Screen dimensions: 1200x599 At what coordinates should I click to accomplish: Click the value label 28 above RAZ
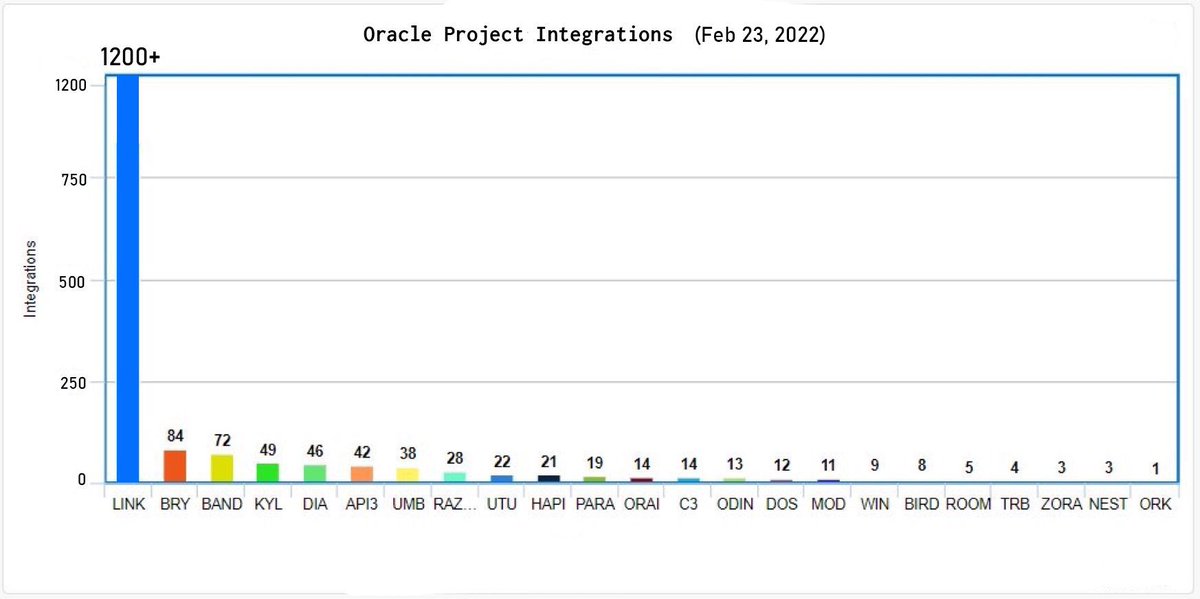(x=455, y=458)
